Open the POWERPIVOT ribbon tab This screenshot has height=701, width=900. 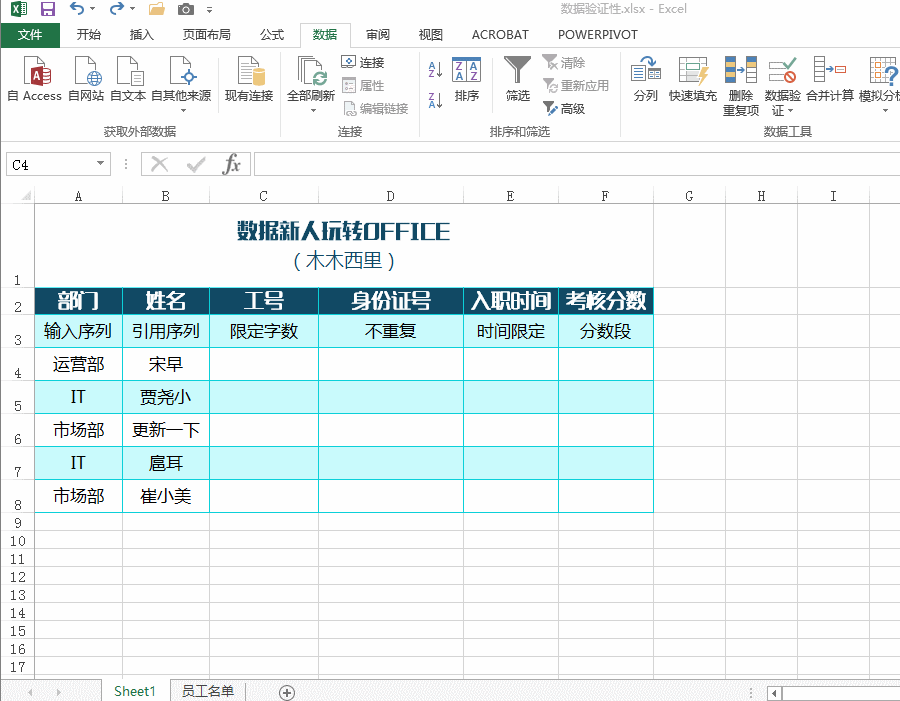(x=598, y=35)
